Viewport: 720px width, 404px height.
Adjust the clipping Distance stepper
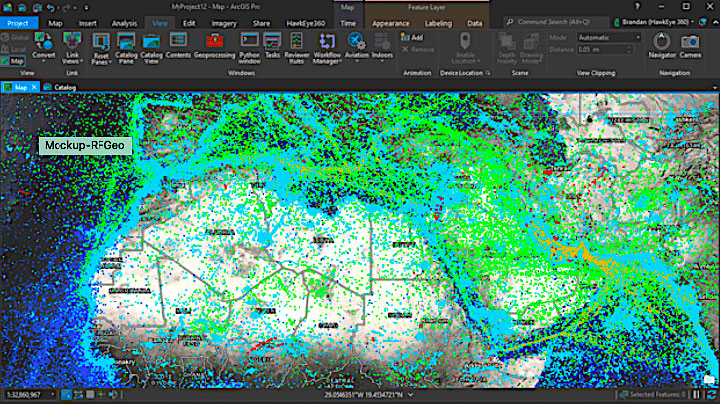tap(629, 49)
